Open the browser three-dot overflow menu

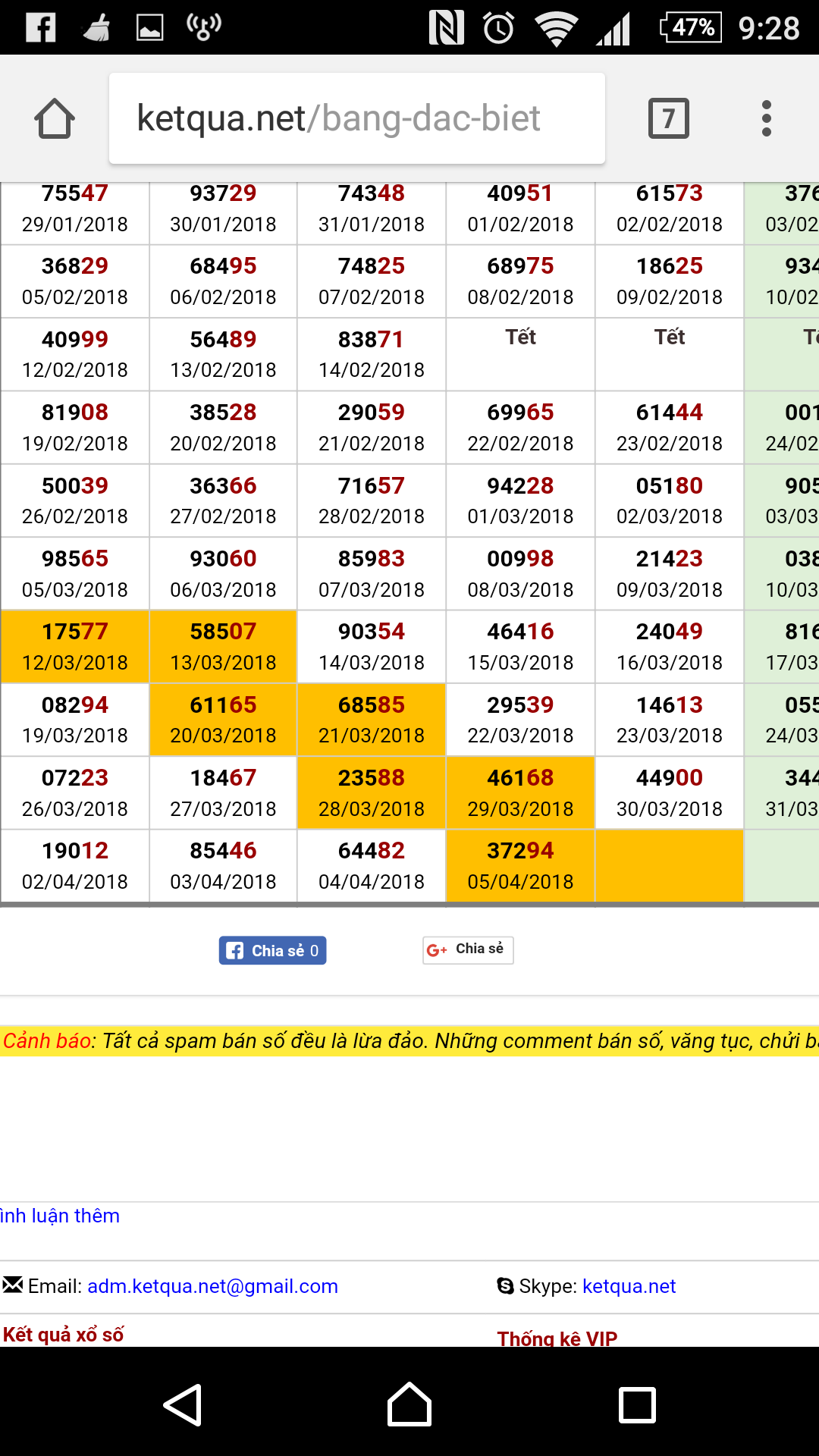(x=766, y=119)
